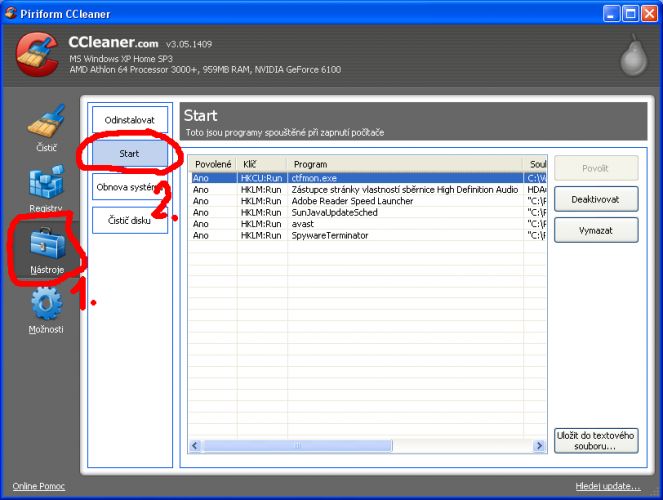Image resolution: width=663 pixels, height=500 pixels.
Task: Click the Deaktivovat button
Action: [x=596, y=199]
